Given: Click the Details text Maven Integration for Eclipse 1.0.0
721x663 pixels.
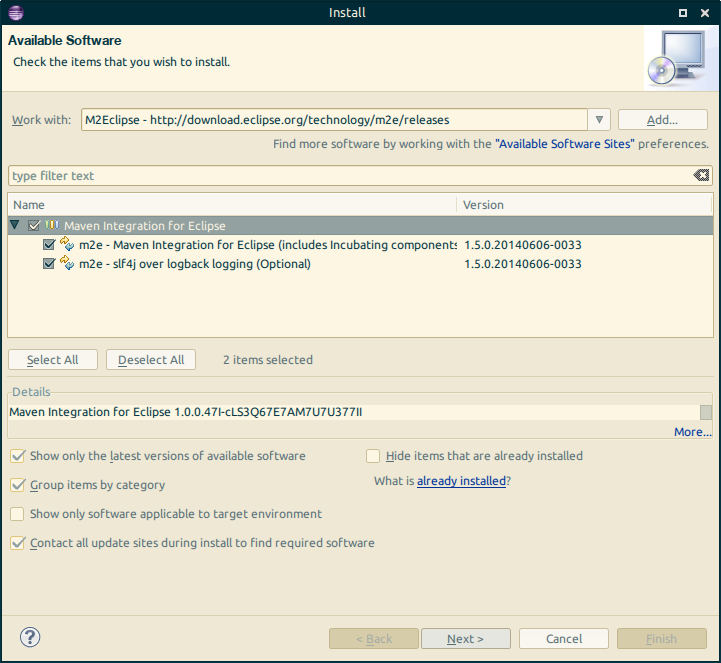Looking at the screenshot, I should (x=186, y=412).
